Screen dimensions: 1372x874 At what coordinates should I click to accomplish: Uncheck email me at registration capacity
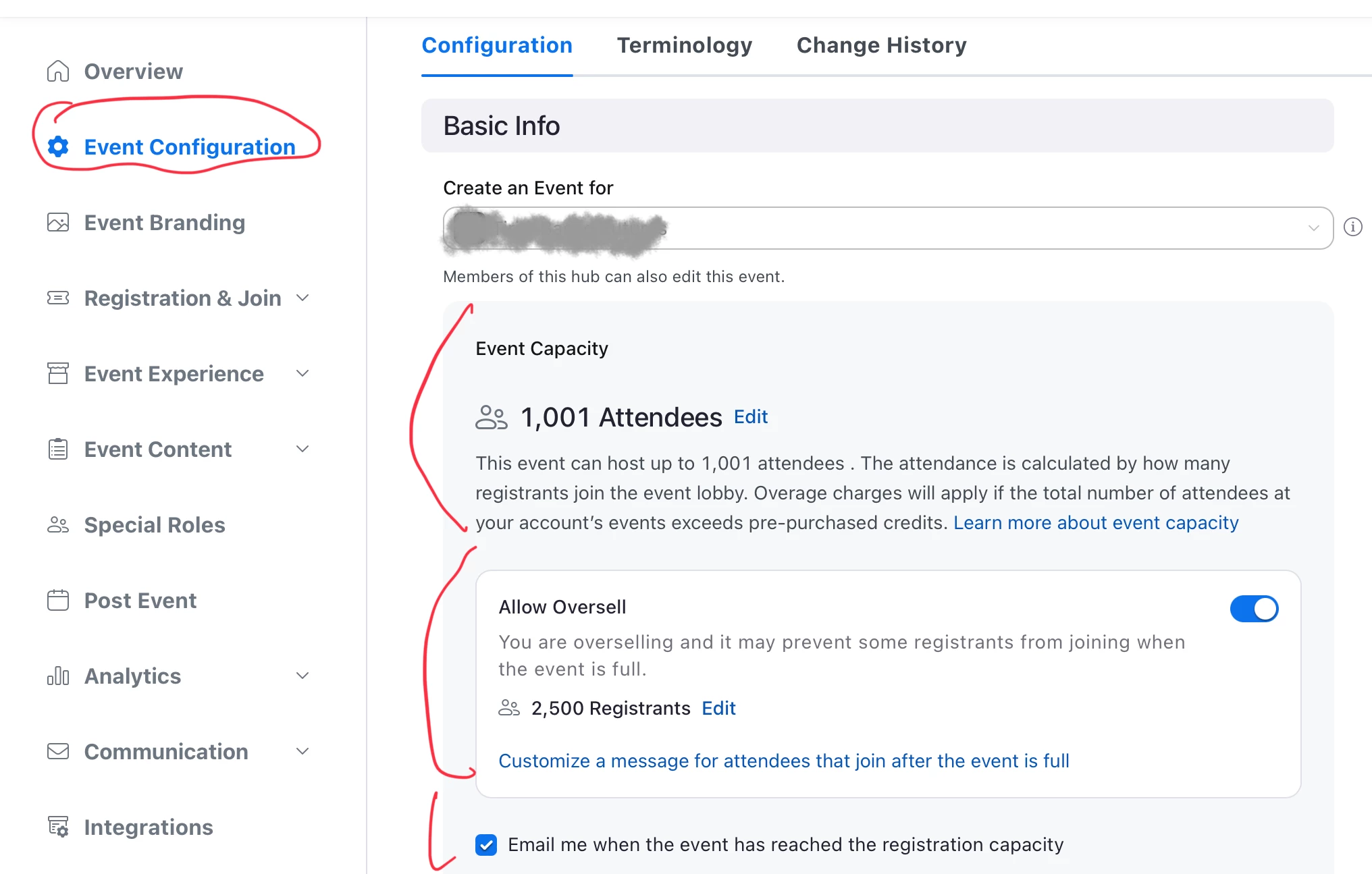click(486, 845)
